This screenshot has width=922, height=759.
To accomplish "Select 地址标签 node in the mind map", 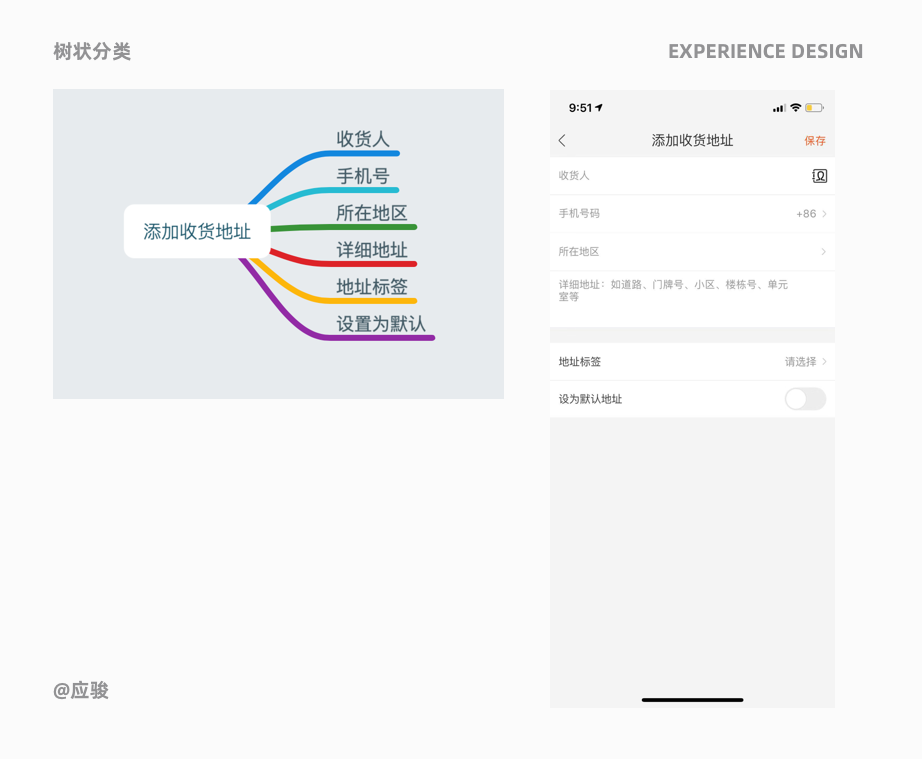I will [372, 287].
